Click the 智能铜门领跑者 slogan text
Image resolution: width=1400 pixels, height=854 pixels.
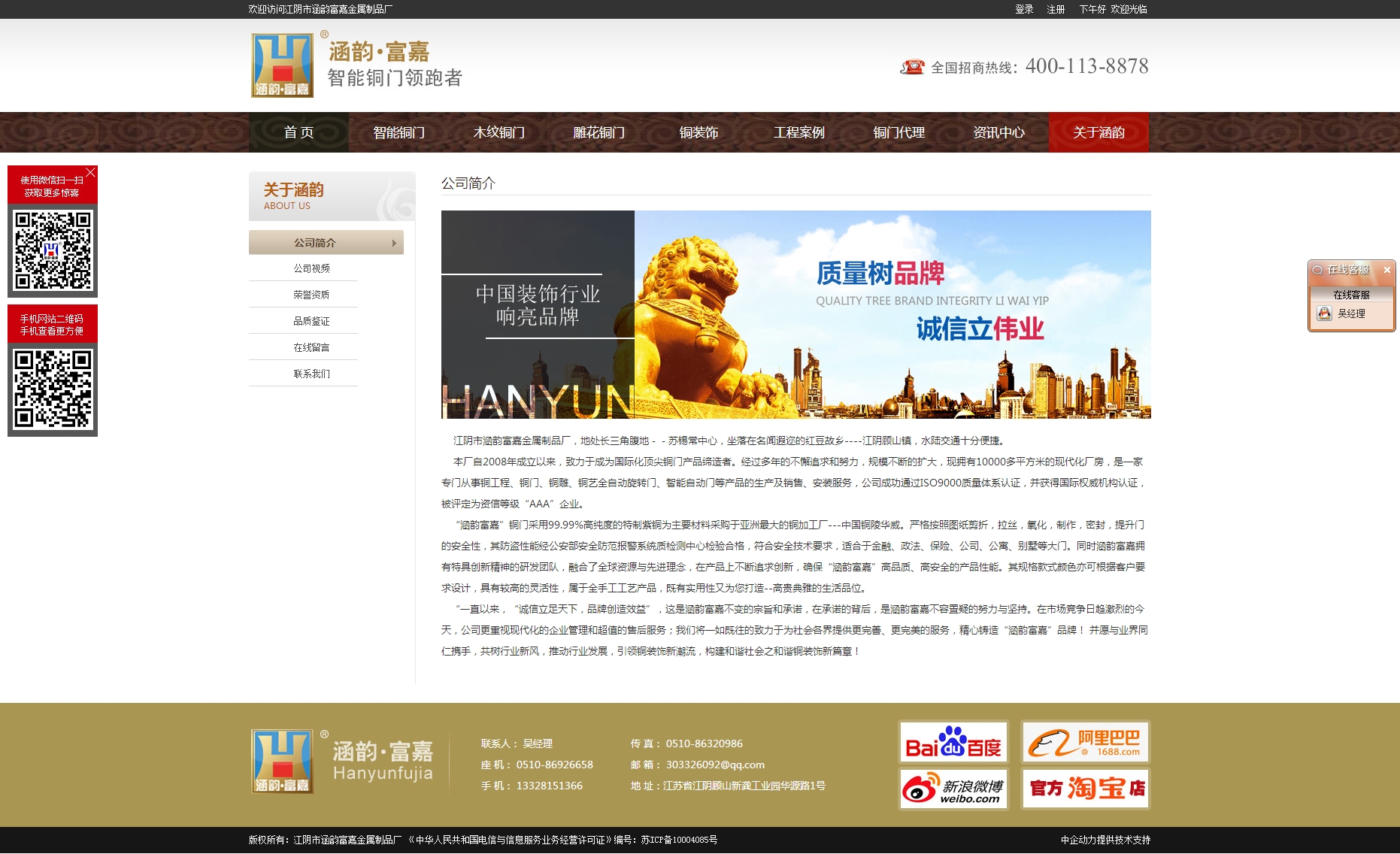point(395,78)
